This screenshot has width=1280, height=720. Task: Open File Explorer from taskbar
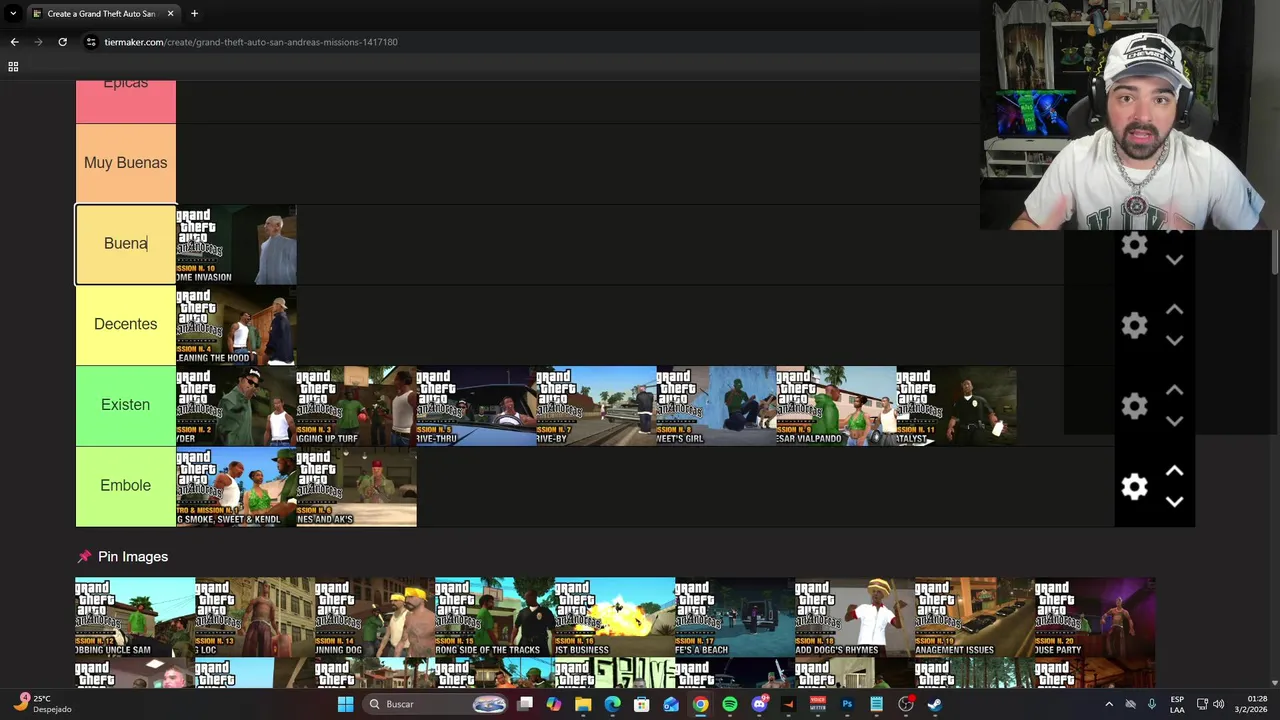(583, 704)
